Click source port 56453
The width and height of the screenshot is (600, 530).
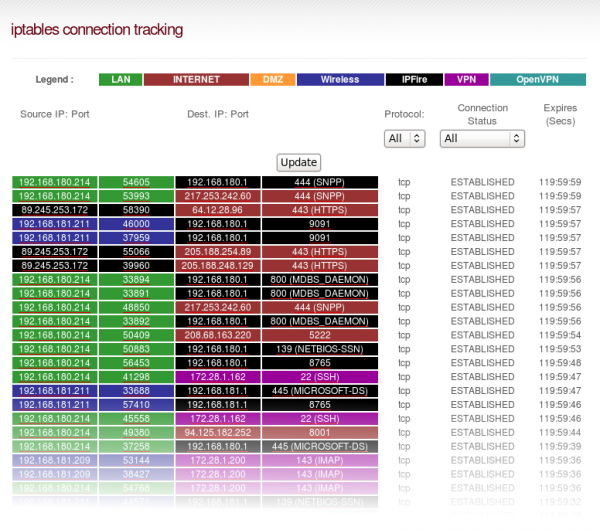click(136, 363)
